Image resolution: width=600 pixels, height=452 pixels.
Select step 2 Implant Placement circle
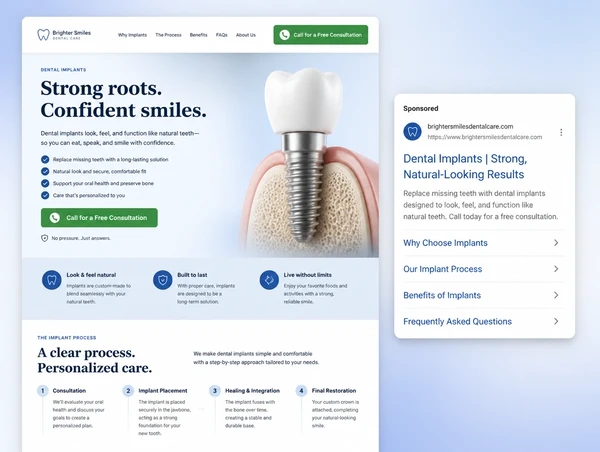tap(128, 391)
